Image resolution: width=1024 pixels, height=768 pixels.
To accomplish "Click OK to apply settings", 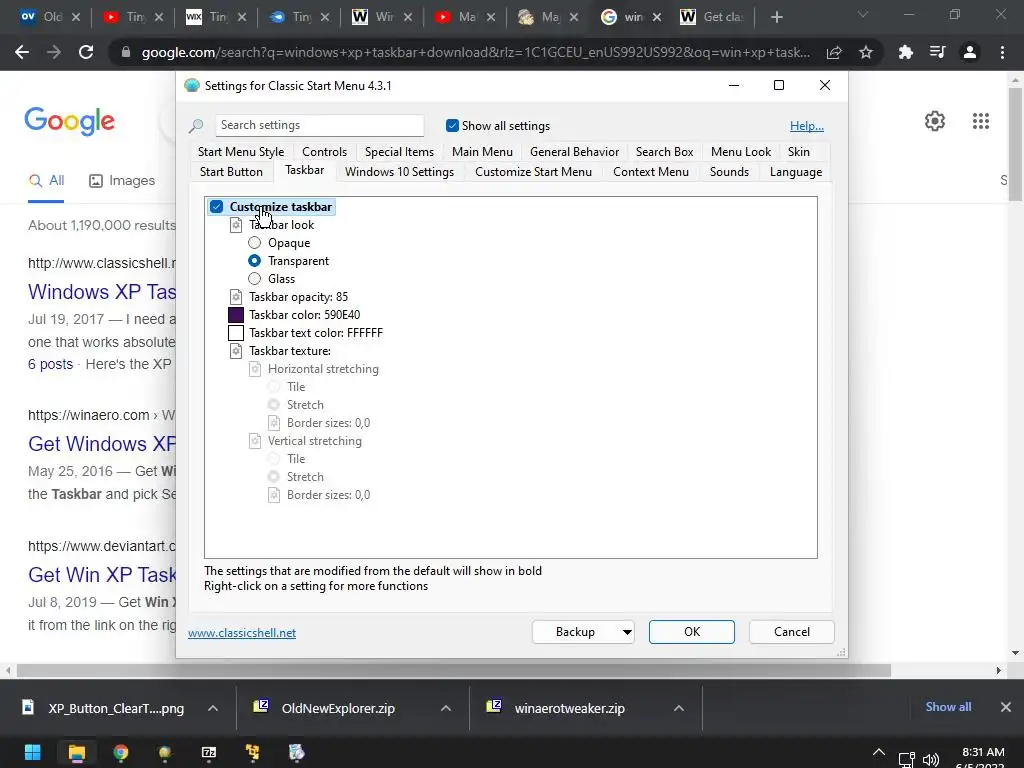I will click(692, 632).
